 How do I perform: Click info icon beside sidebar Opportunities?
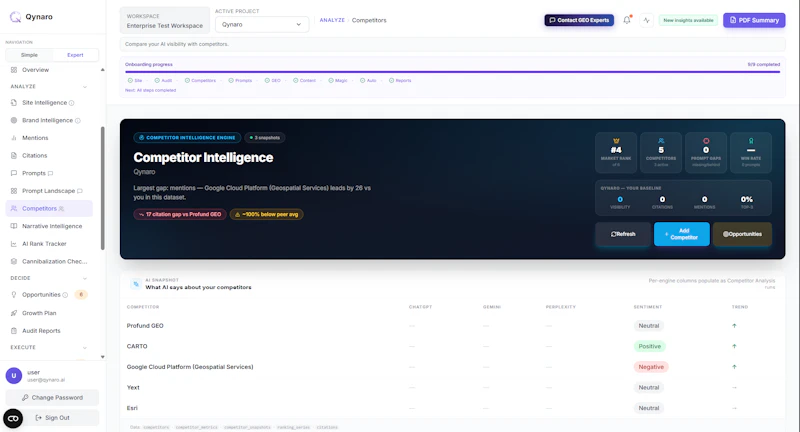click(65, 295)
